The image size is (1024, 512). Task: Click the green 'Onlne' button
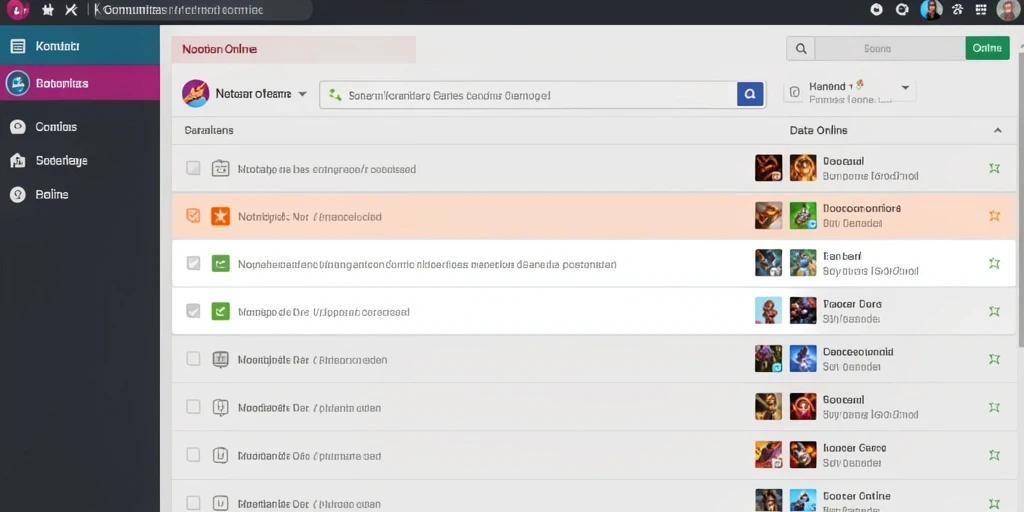(x=987, y=48)
